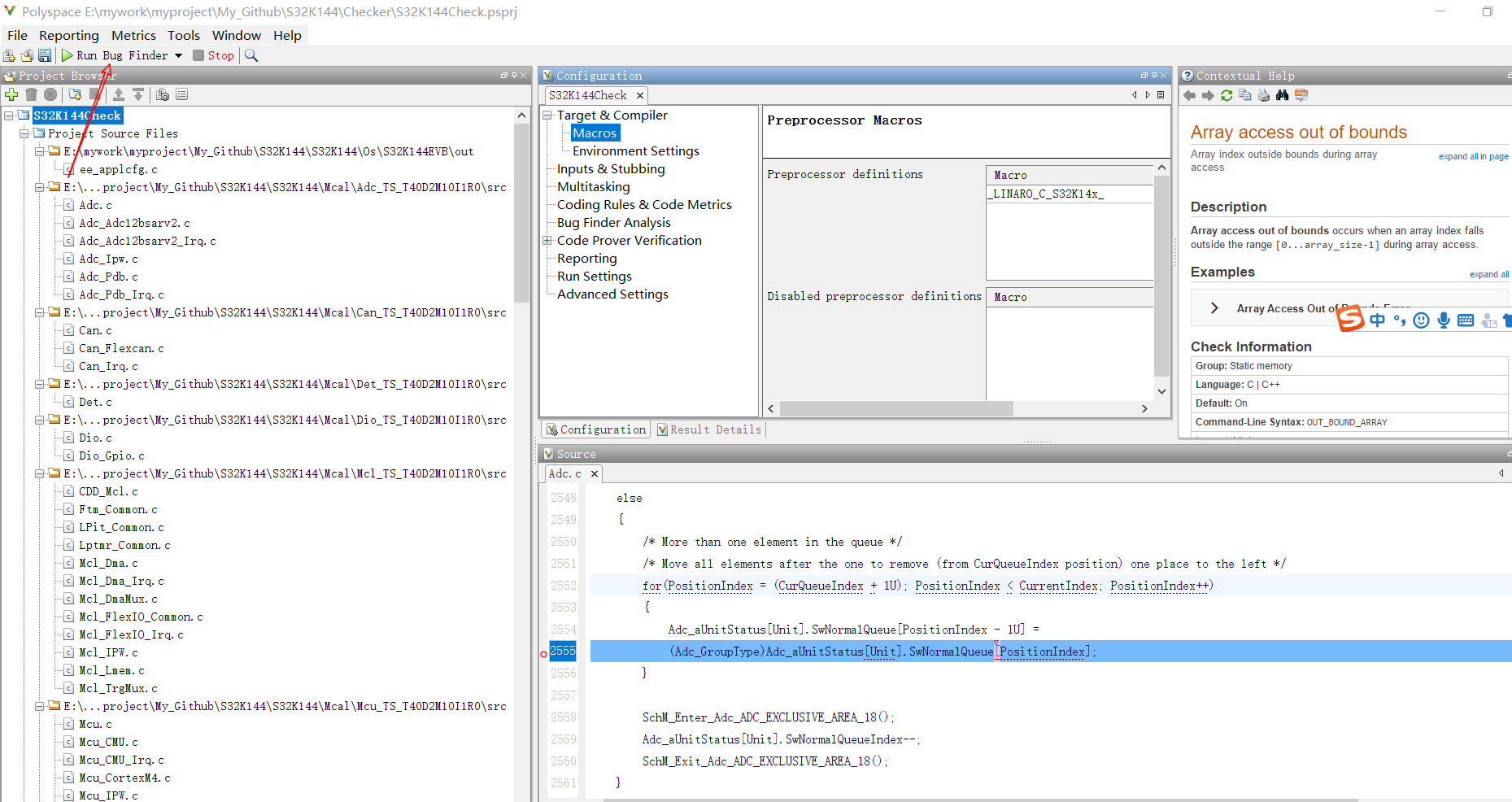The image size is (1512, 802).
Task: Click the move down arrow icon in Project Browser
Action: pos(138,94)
